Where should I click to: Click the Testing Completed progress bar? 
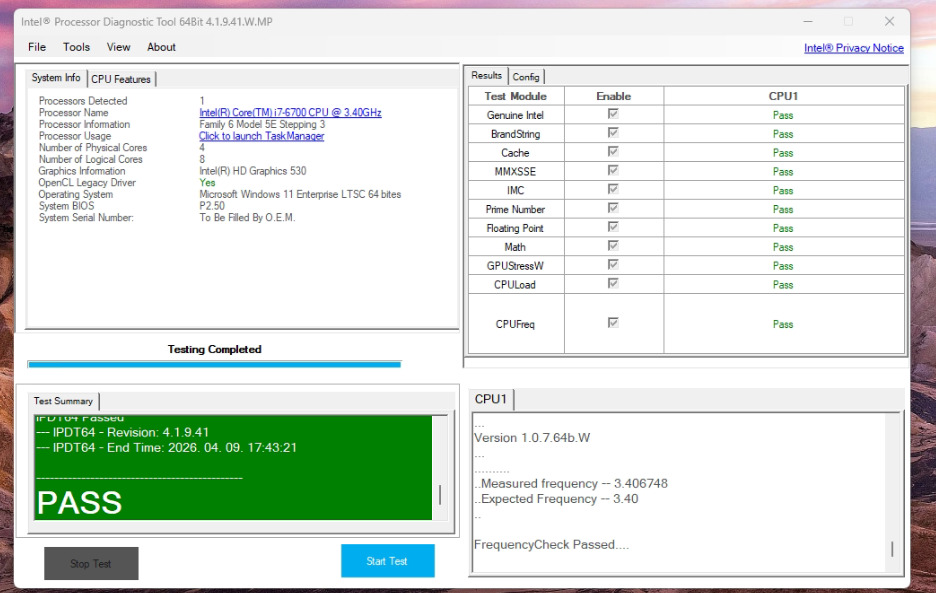[214, 364]
